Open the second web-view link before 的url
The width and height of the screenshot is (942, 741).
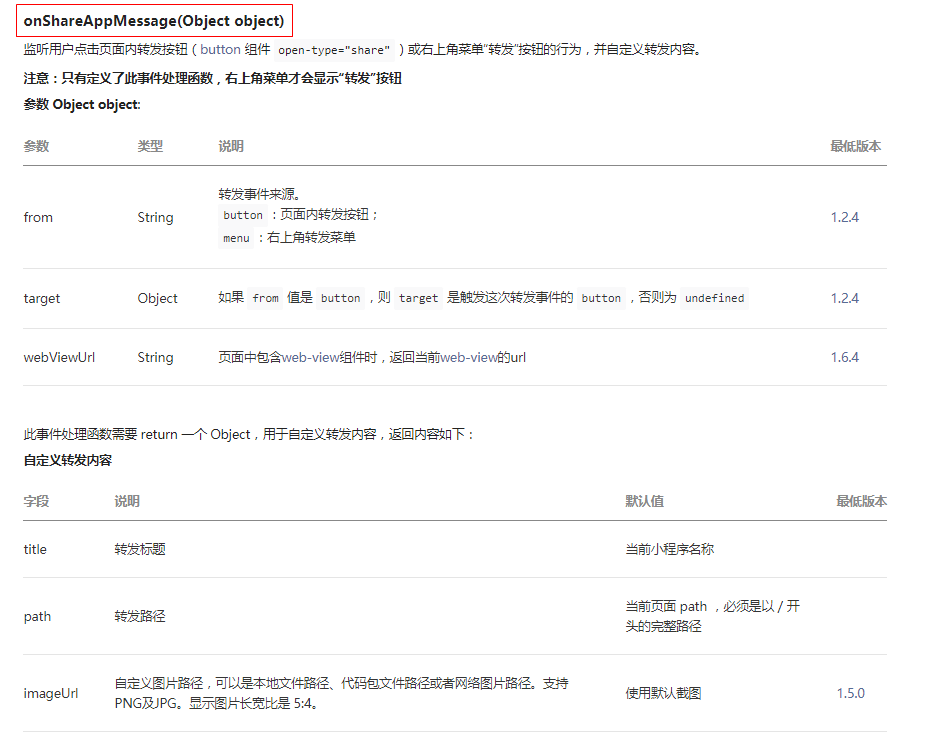(469, 358)
